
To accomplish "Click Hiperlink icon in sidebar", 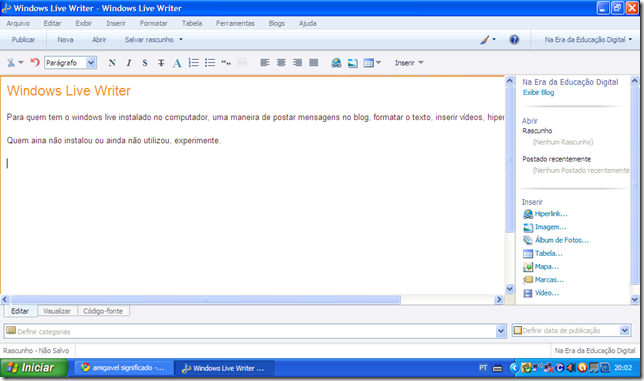I will (x=528, y=214).
